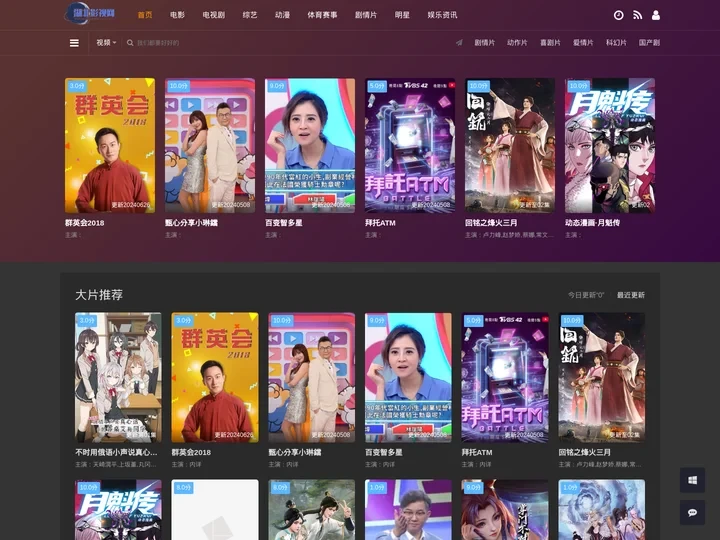Click 群英会2018 title in top carousel

pyautogui.click(x=84, y=223)
